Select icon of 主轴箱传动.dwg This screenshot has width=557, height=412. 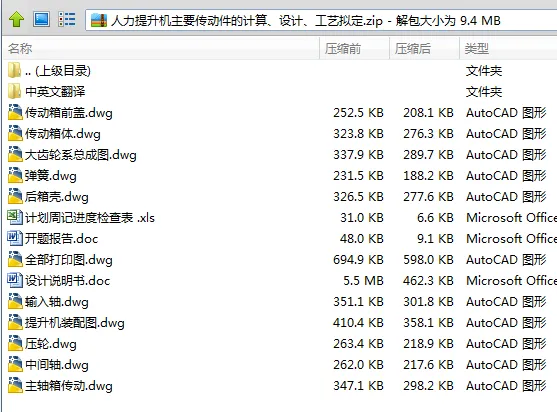[15, 385]
